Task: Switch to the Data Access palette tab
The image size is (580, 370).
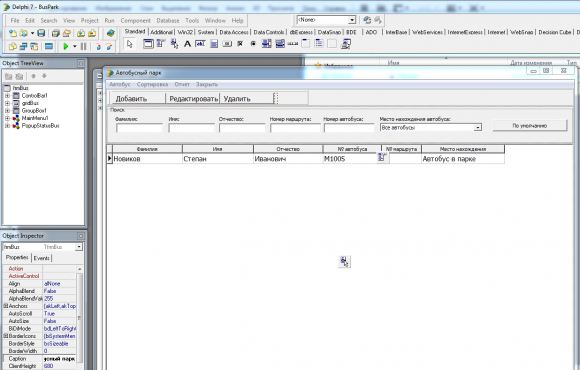Action: (234, 33)
